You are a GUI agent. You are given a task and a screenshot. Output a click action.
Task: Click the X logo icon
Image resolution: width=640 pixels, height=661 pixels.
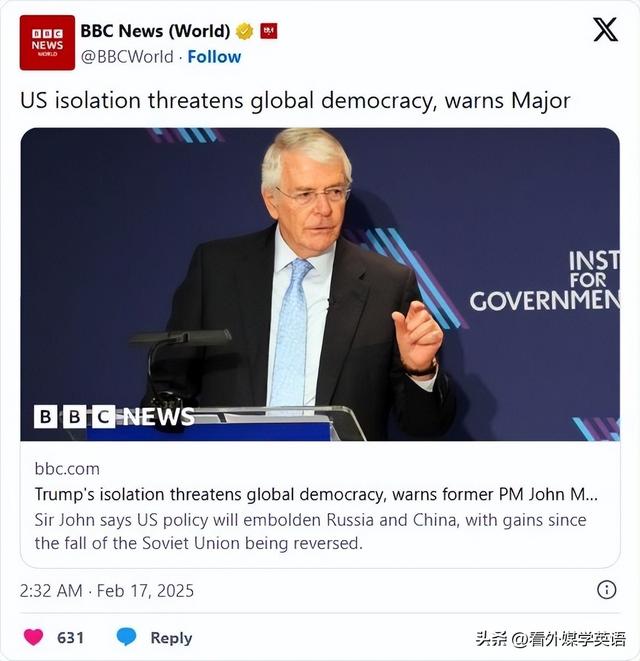click(x=605, y=30)
